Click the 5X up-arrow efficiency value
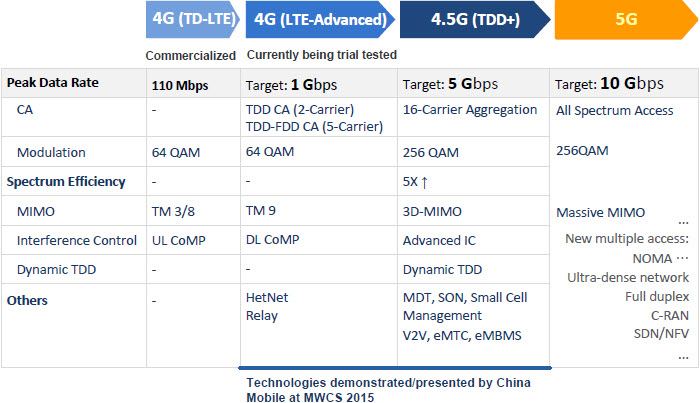Image resolution: width=700 pixels, height=403 pixels. coord(415,182)
